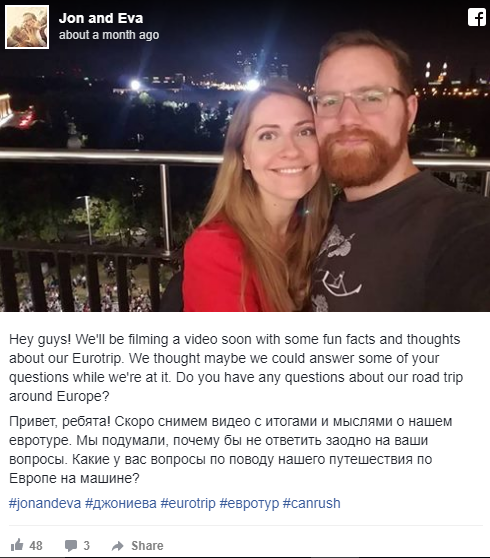This screenshot has width=490, height=558.
Task: Open the #jonandeva hashtag
Action: [x=45, y=503]
